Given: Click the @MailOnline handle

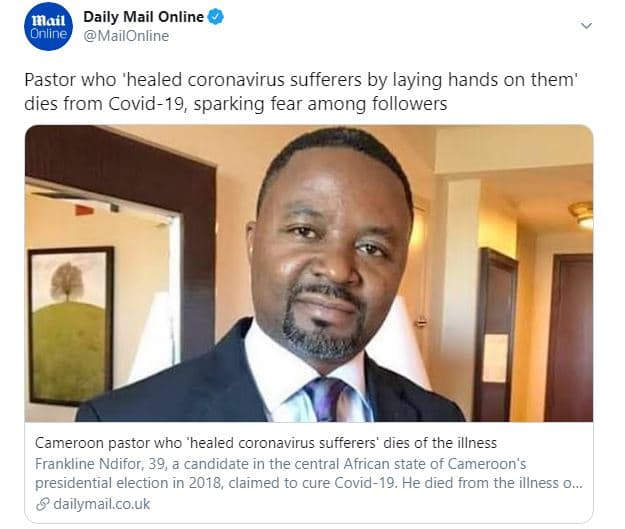Looking at the screenshot, I should 126,36.
